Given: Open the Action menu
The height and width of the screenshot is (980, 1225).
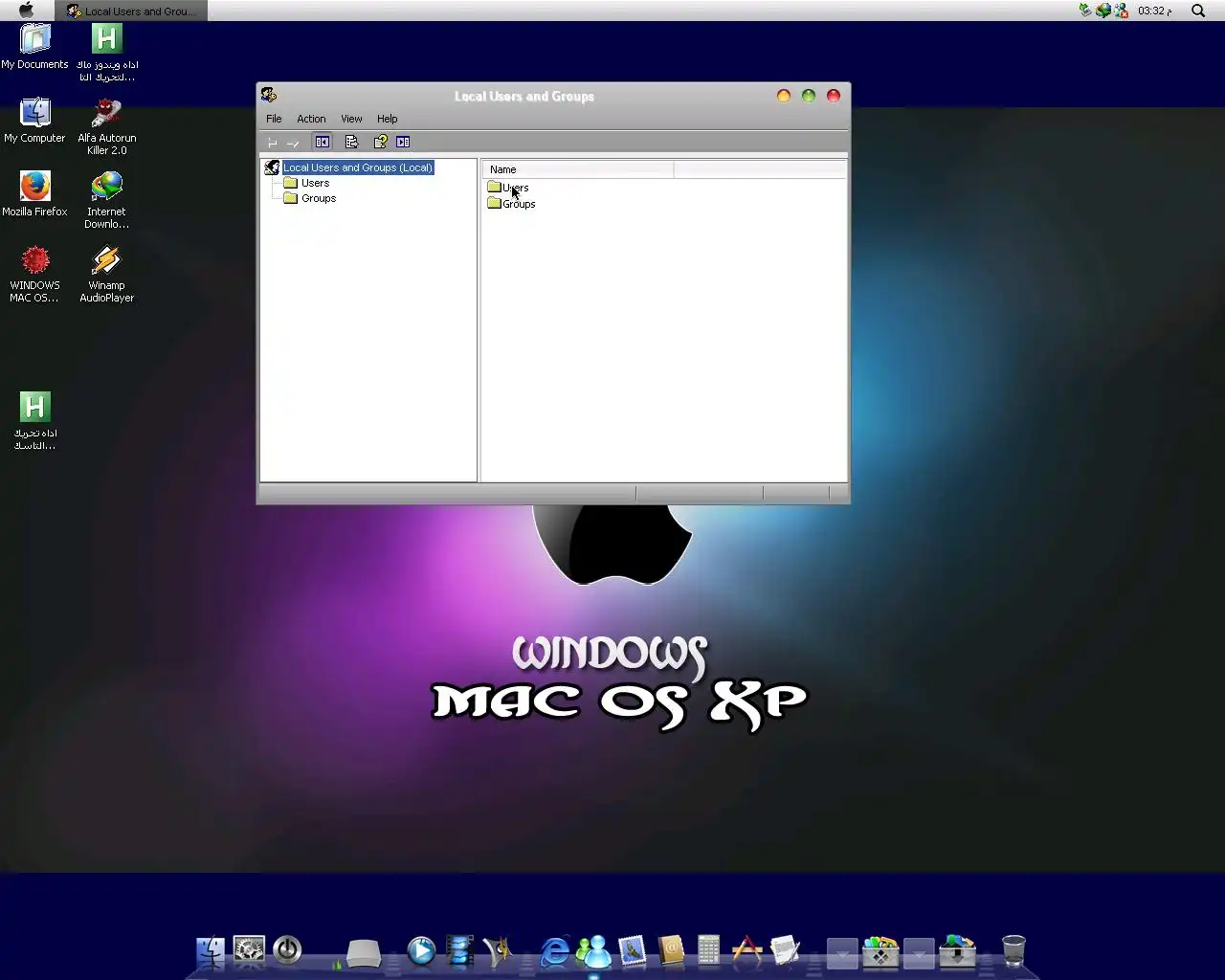Looking at the screenshot, I should click(311, 119).
